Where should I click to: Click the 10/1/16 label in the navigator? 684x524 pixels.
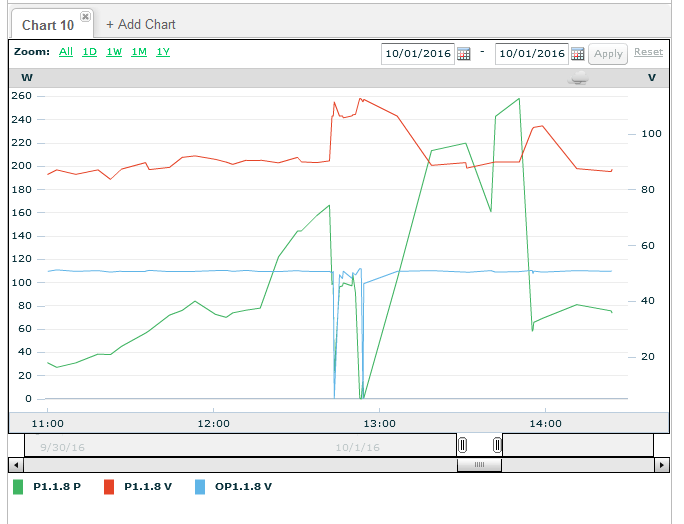357,447
